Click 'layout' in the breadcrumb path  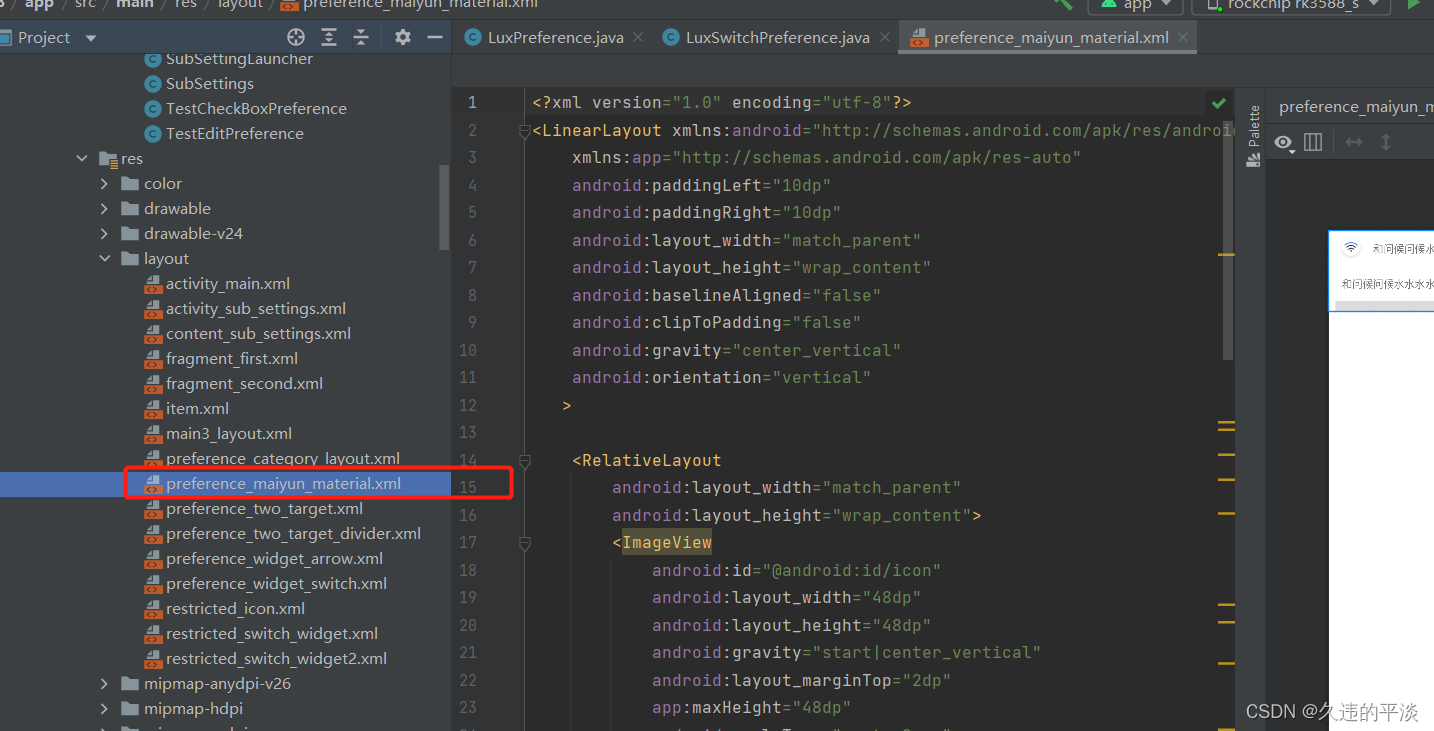coord(240,4)
